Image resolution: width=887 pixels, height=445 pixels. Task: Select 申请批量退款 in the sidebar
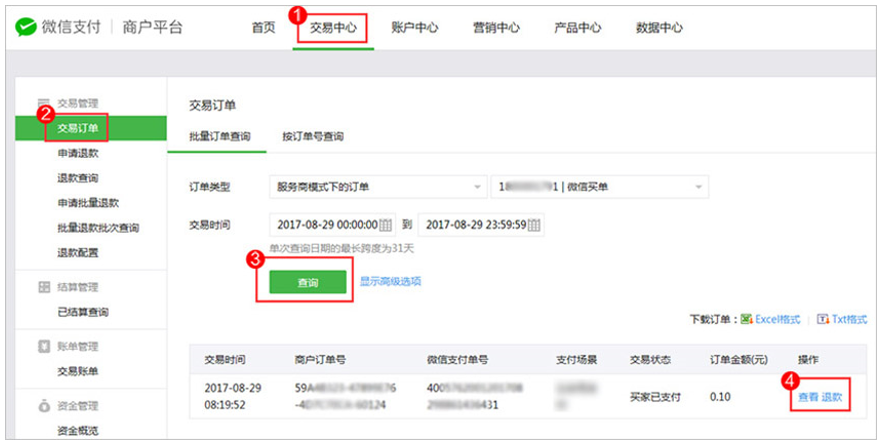88,203
